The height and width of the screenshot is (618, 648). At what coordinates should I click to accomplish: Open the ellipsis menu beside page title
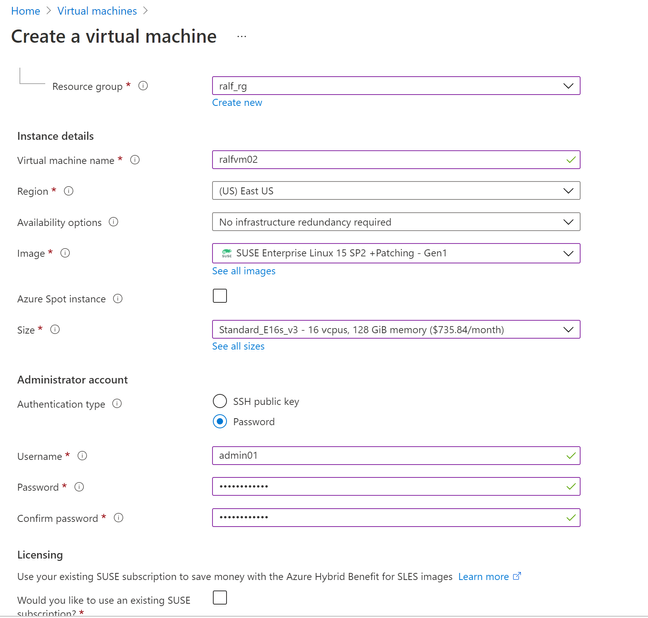pos(242,36)
